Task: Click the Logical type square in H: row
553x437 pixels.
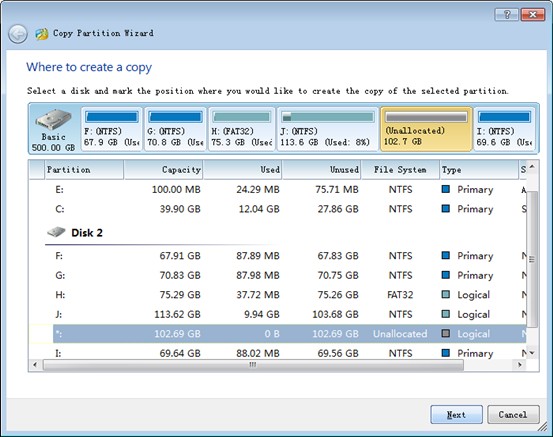Action: [x=446, y=294]
